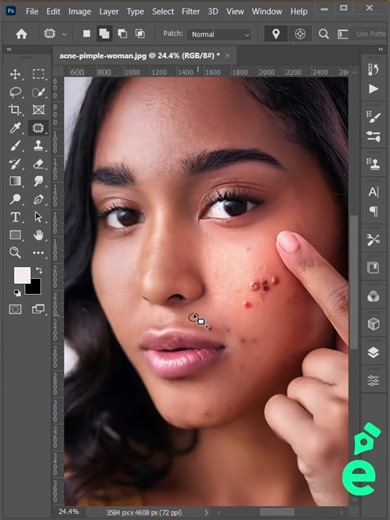Toggle Add to selection mode

(104, 34)
